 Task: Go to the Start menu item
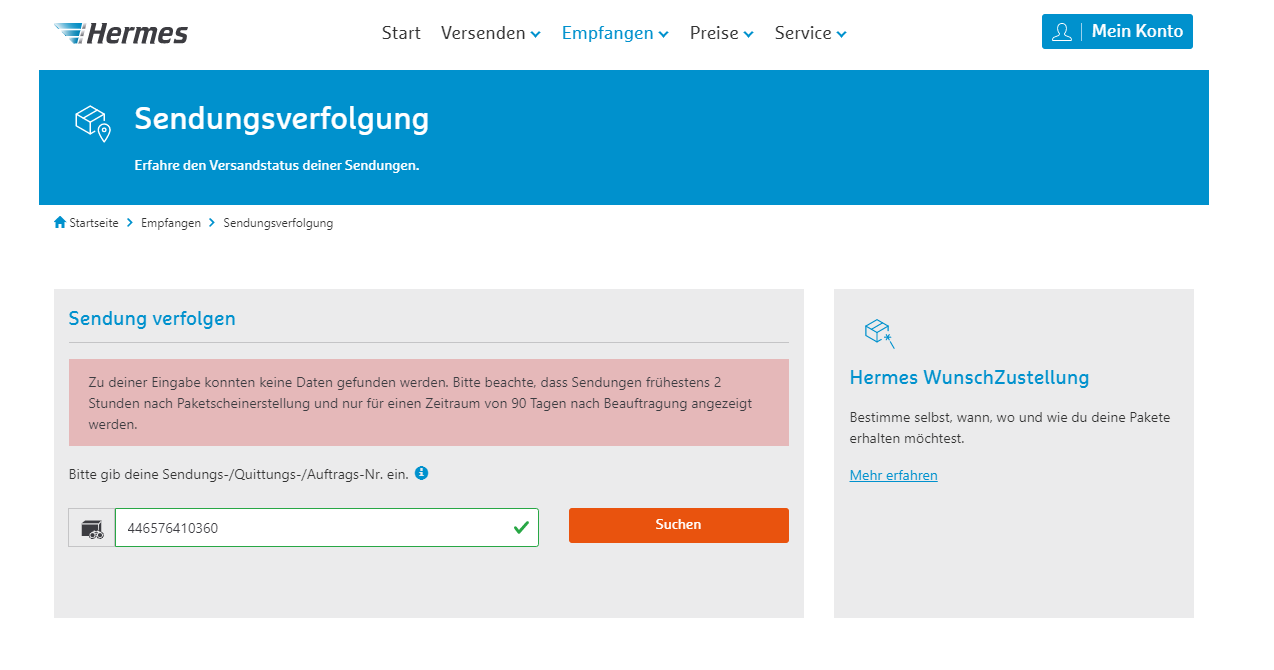click(401, 33)
